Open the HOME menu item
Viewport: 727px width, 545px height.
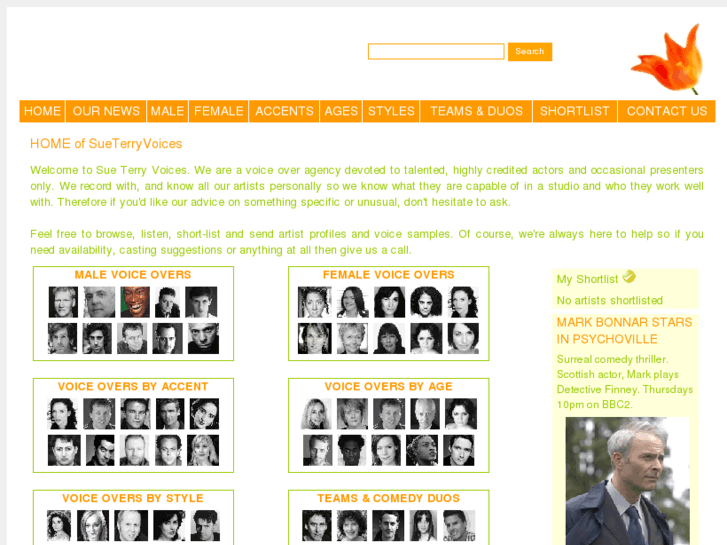coord(42,111)
